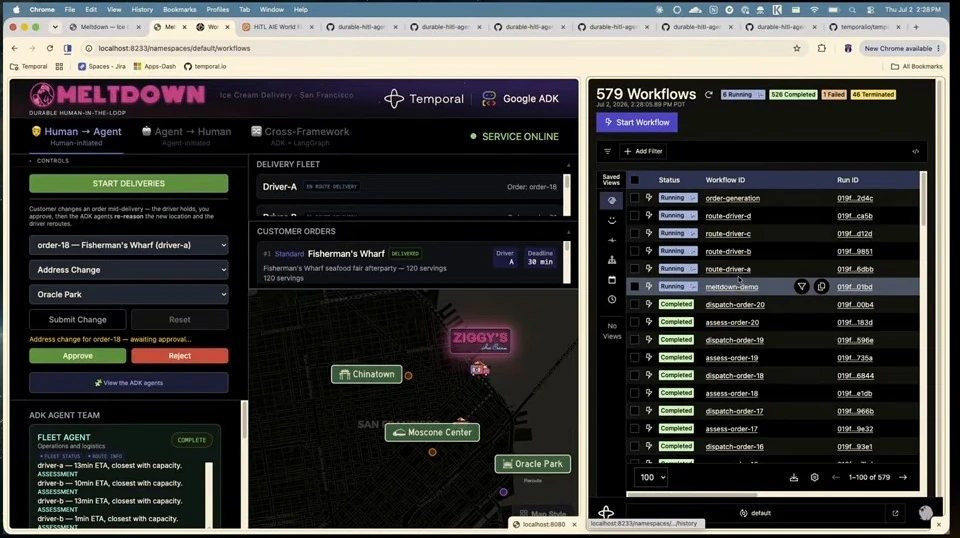Open macOS Control Center icon
This screenshot has height=538, width=960.
870,10
